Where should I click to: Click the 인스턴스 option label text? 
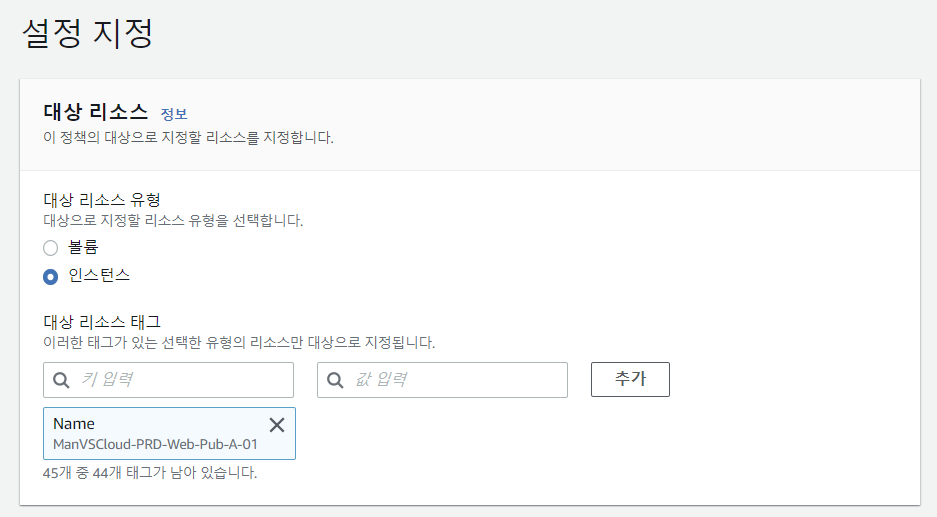(x=99, y=275)
